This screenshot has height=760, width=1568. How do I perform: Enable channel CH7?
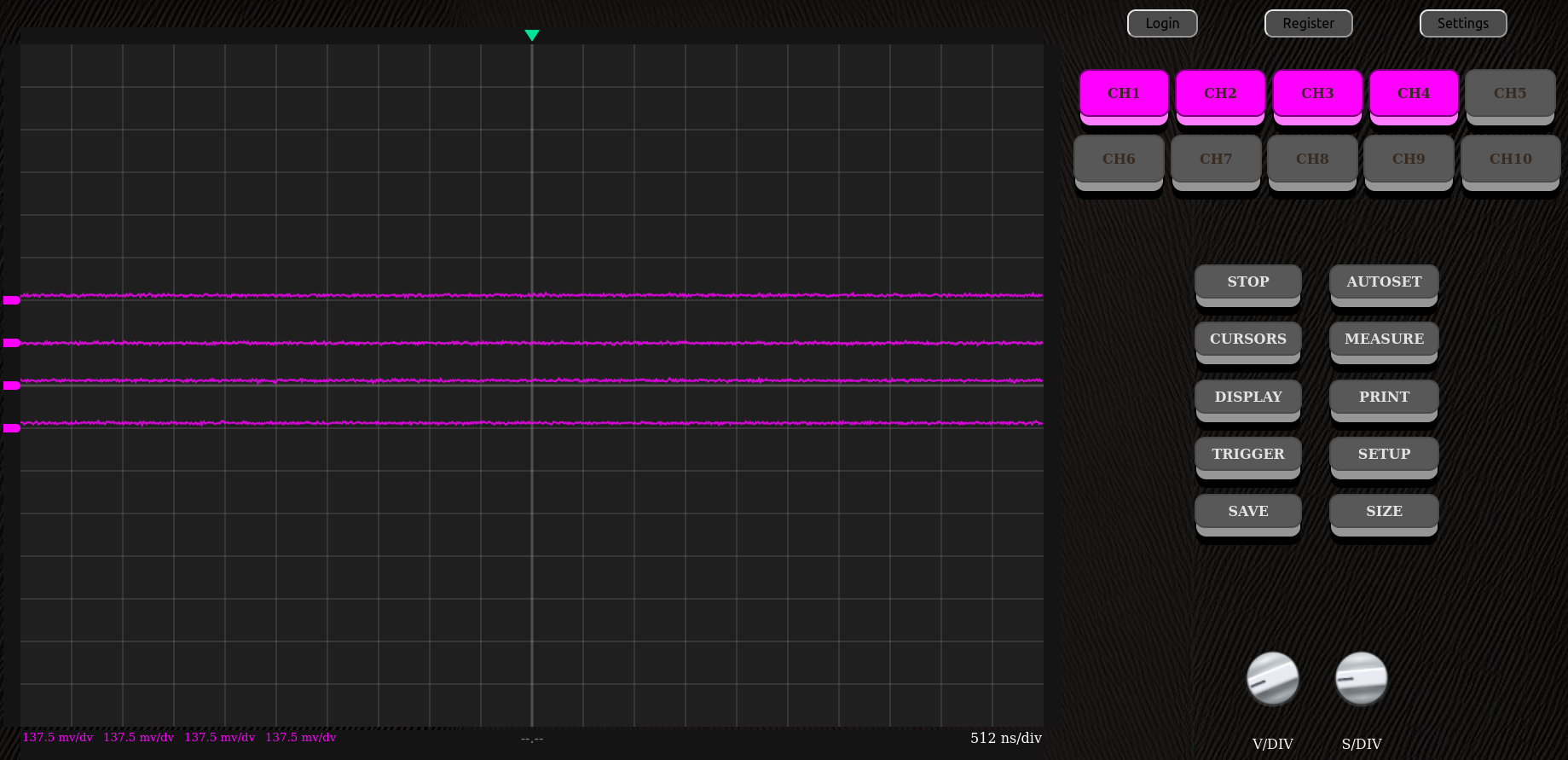point(1216,159)
